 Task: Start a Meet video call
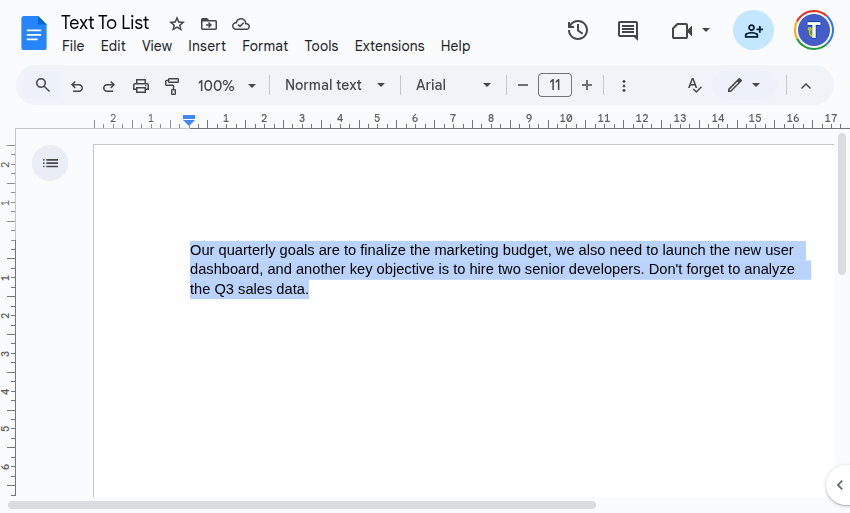coord(681,30)
